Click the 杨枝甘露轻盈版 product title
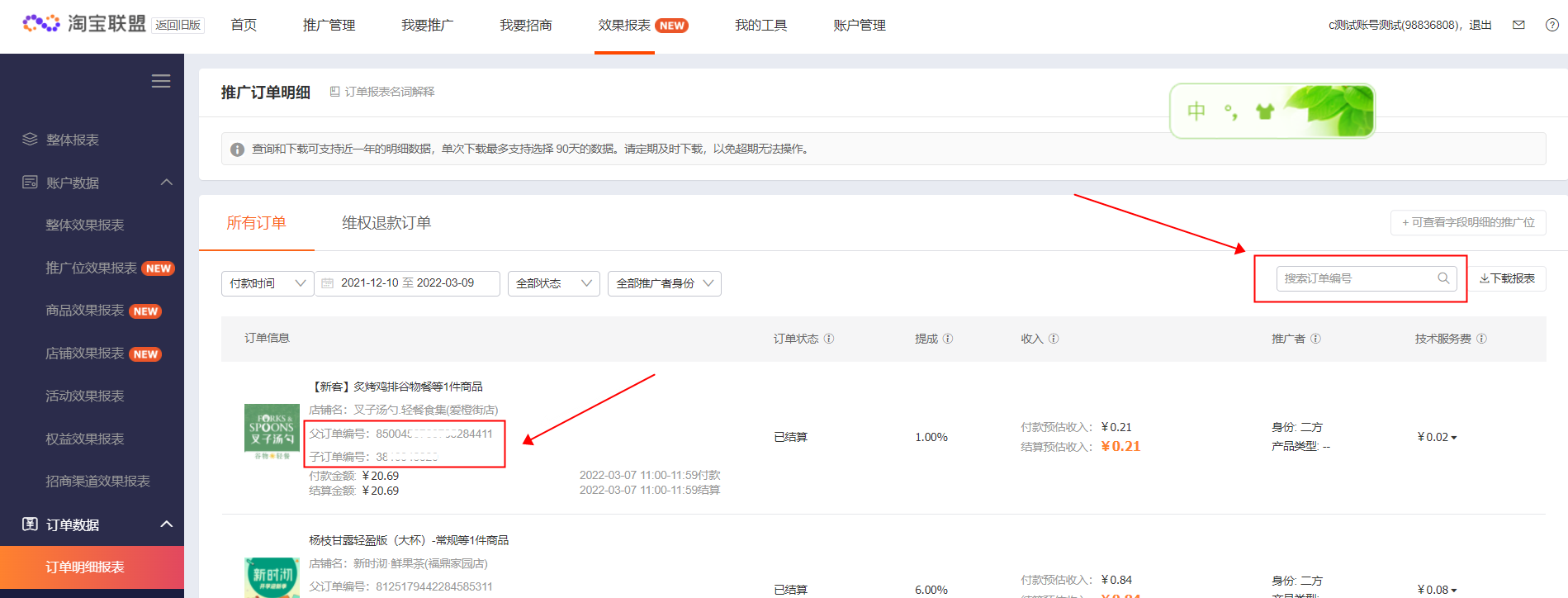Viewport: 1568px width, 598px height. 409,540
